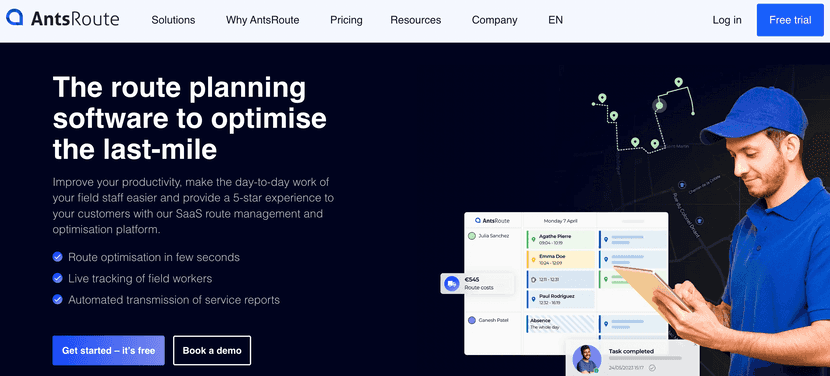Viewport: 830px width, 376px height.
Task: Expand the Why AntsRoute menu
Action: 263,20
